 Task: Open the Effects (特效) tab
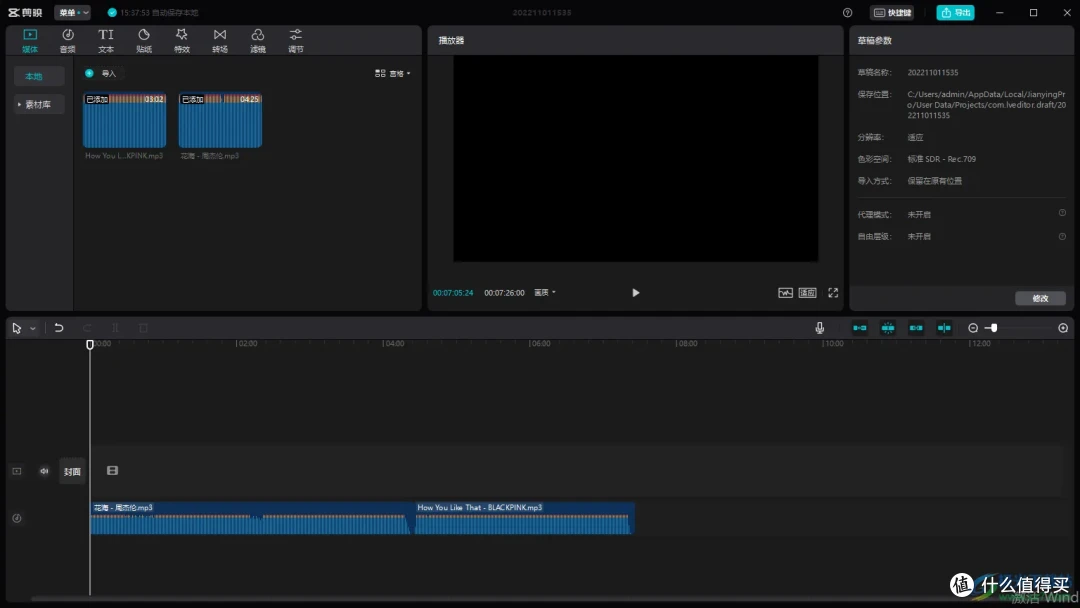pyautogui.click(x=182, y=41)
